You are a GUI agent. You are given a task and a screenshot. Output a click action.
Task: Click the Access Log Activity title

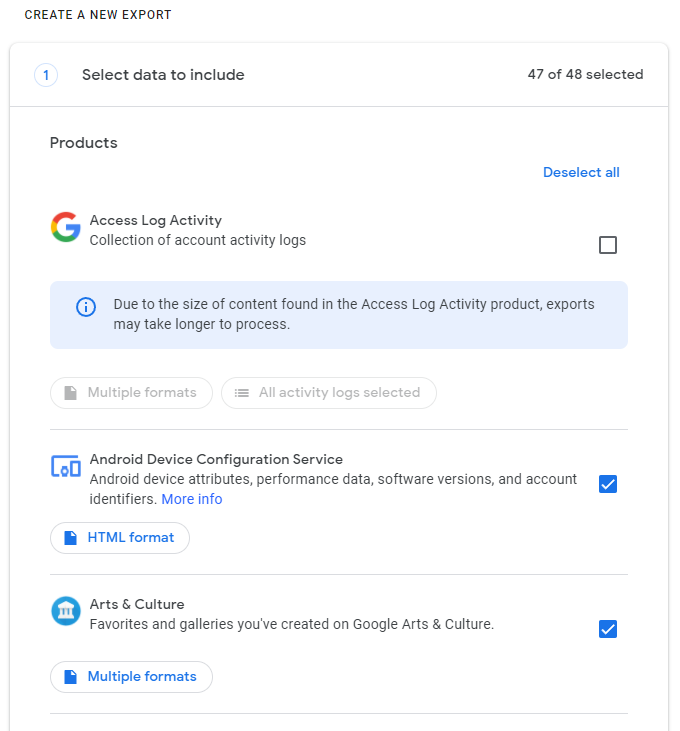156,220
